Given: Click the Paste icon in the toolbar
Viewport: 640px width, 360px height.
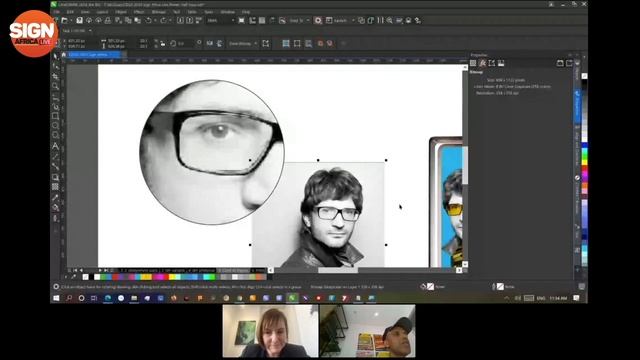Looking at the screenshot, I should coord(138,20).
